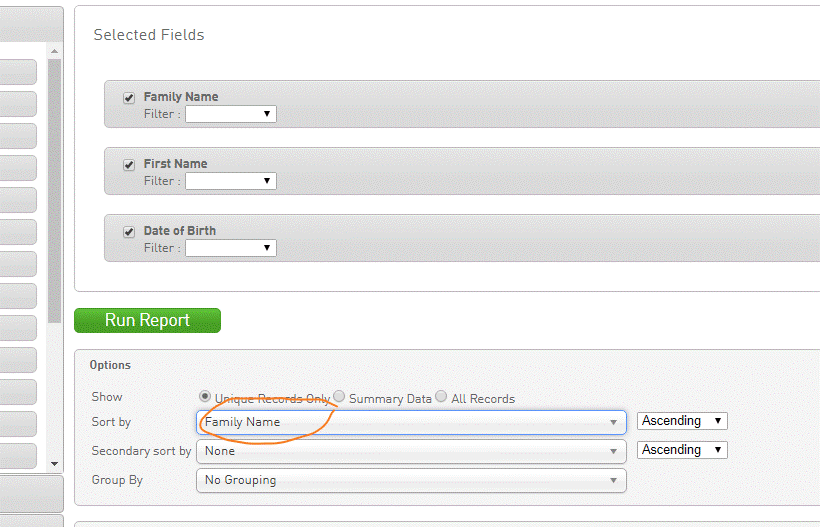
Task: Open the Sort by Ascending order dropdown
Action: pos(682,421)
